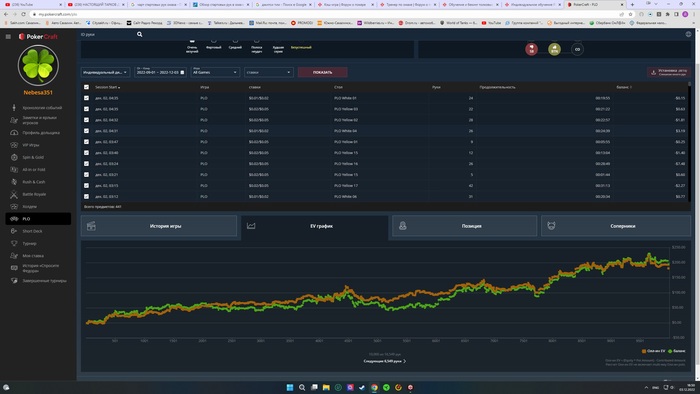
Task: Open the globe language icon at top right
Action: coord(688,34)
